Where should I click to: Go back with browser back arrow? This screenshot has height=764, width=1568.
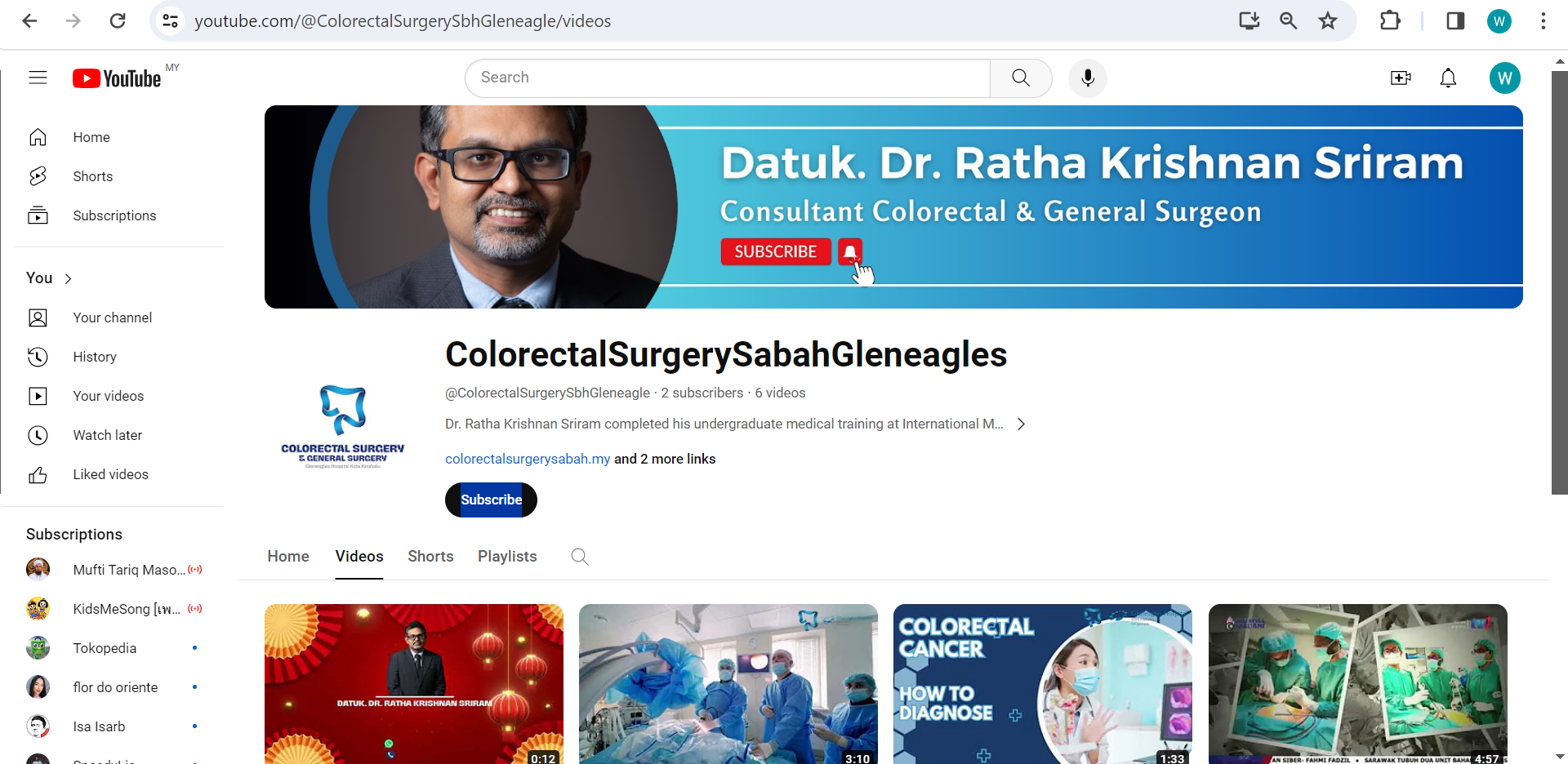pyautogui.click(x=29, y=20)
